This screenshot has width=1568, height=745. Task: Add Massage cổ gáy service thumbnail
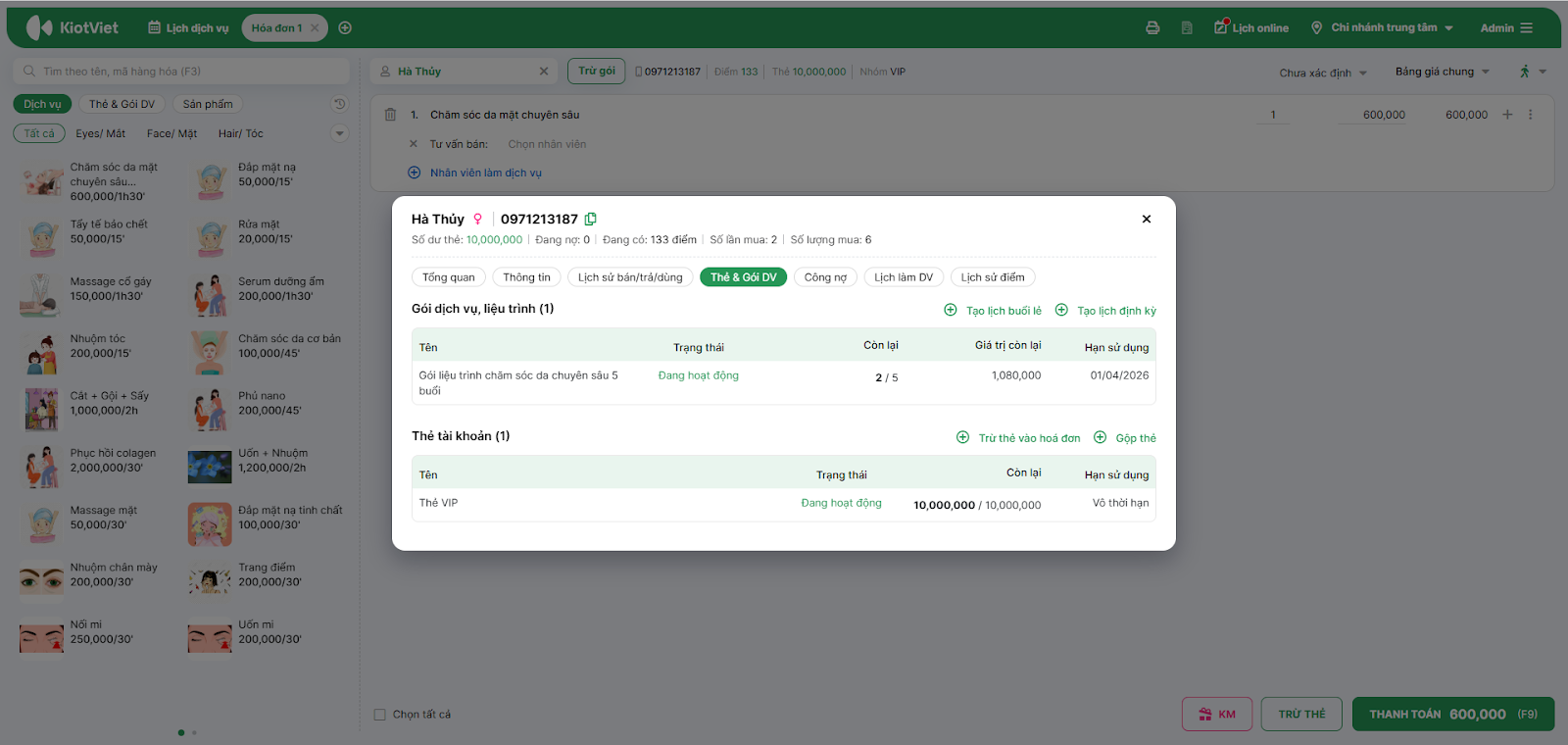42,295
